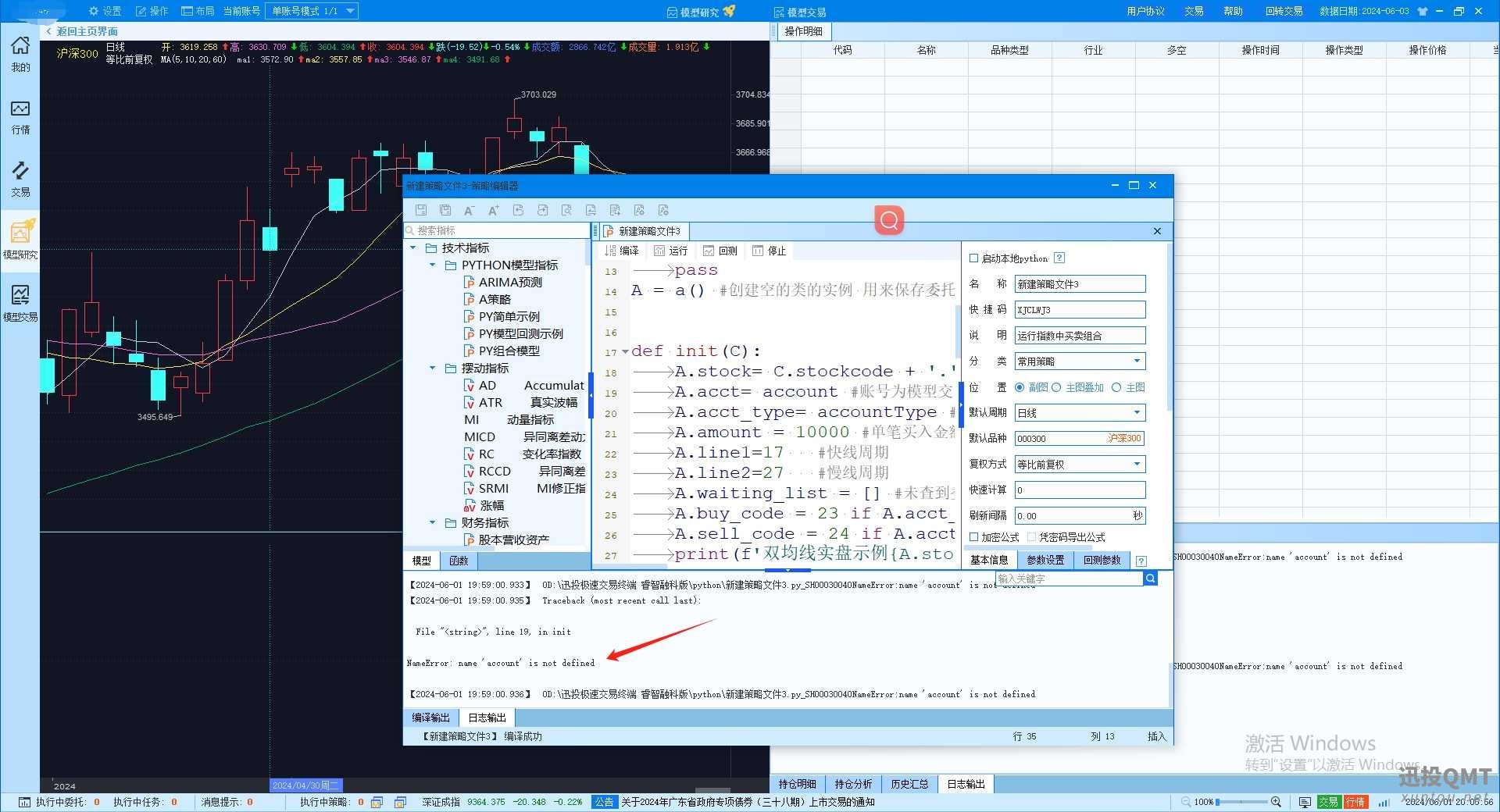Click the 编译 compile button
Image resolution: width=1500 pixels, height=812 pixels.
(622, 251)
